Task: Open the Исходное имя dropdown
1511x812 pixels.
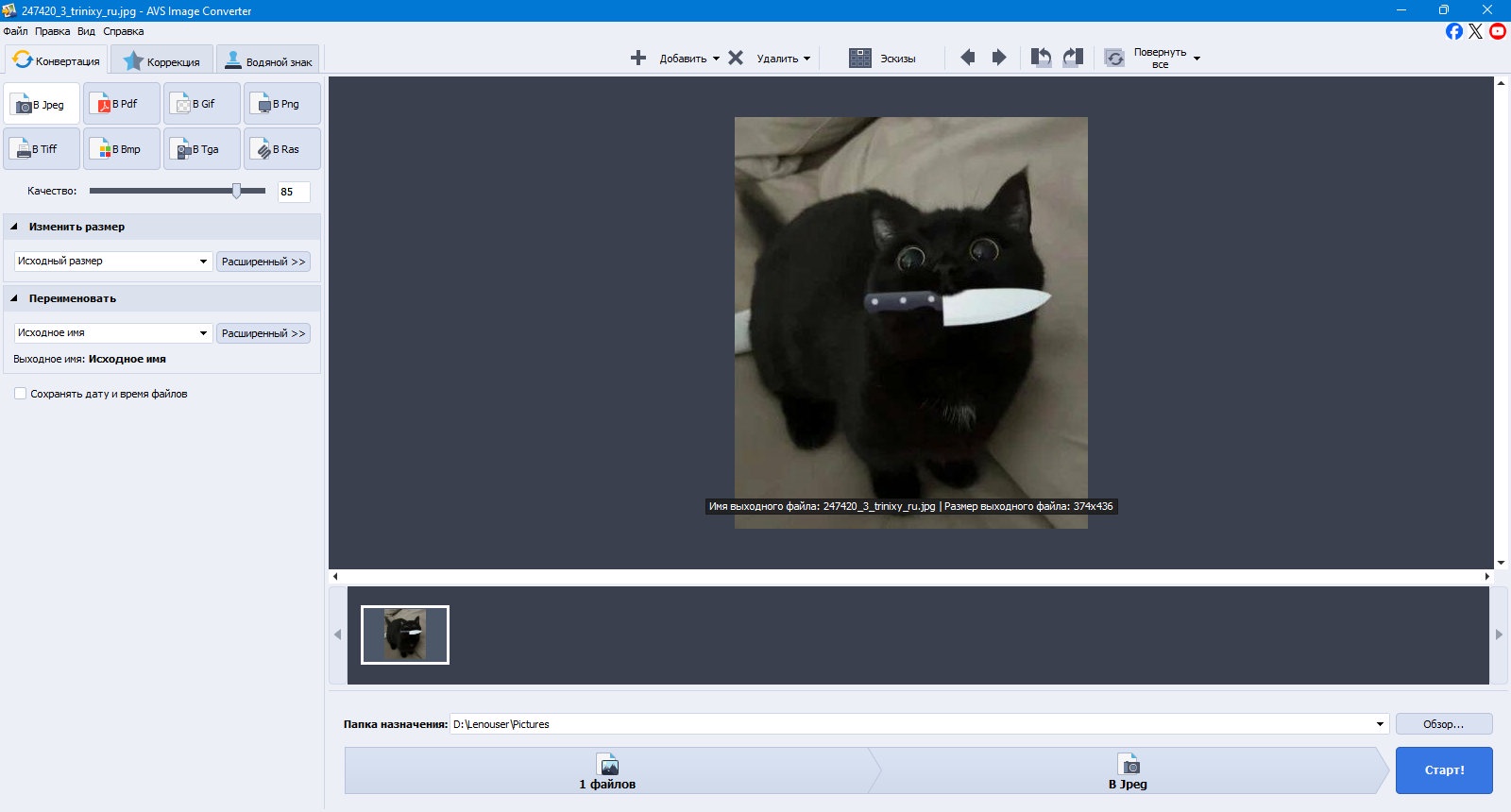Action: click(112, 333)
